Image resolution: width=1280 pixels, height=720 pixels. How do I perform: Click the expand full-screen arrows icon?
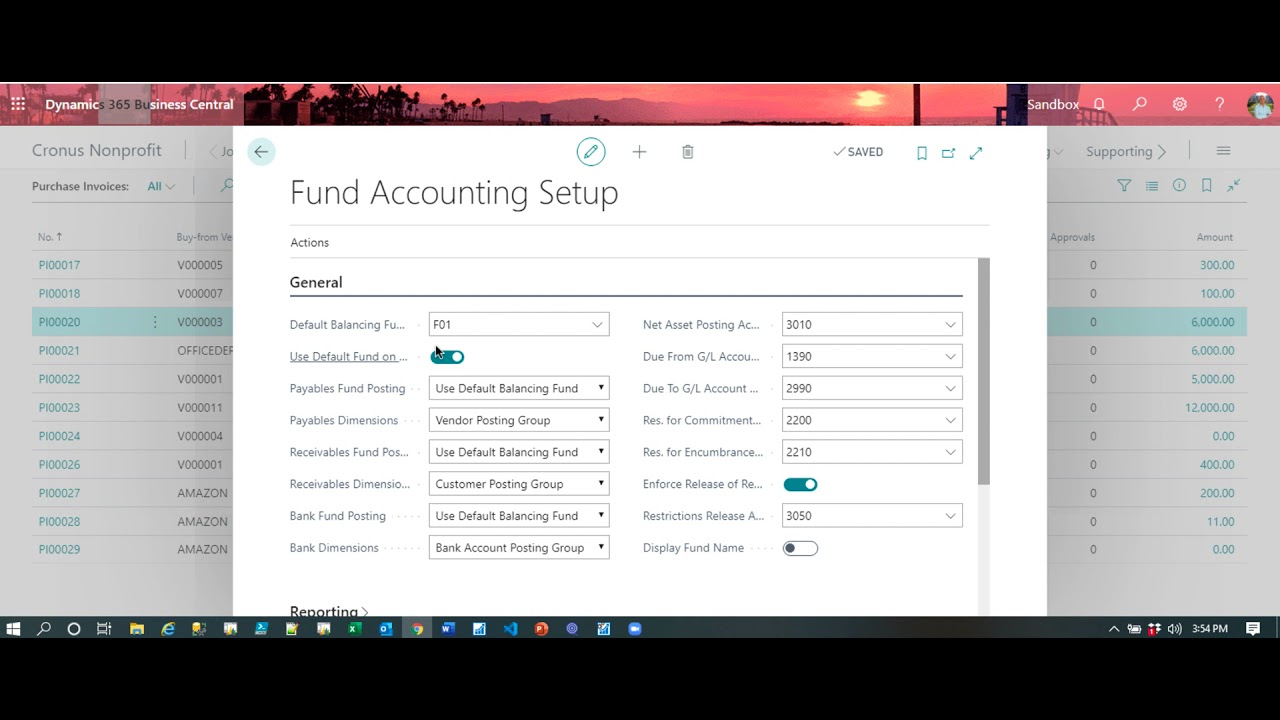point(976,153)
